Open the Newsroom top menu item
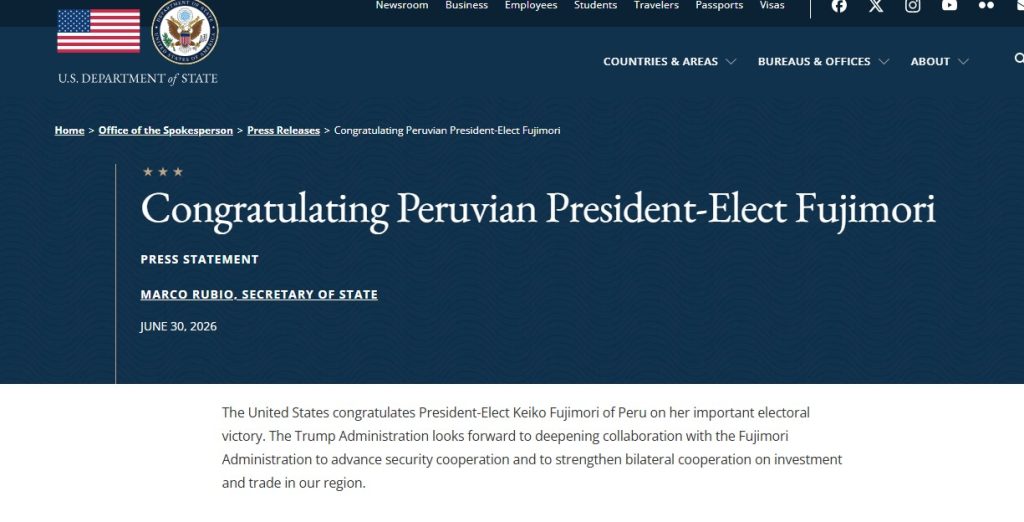Screen dimensions: 1024x522 (402, 5)
